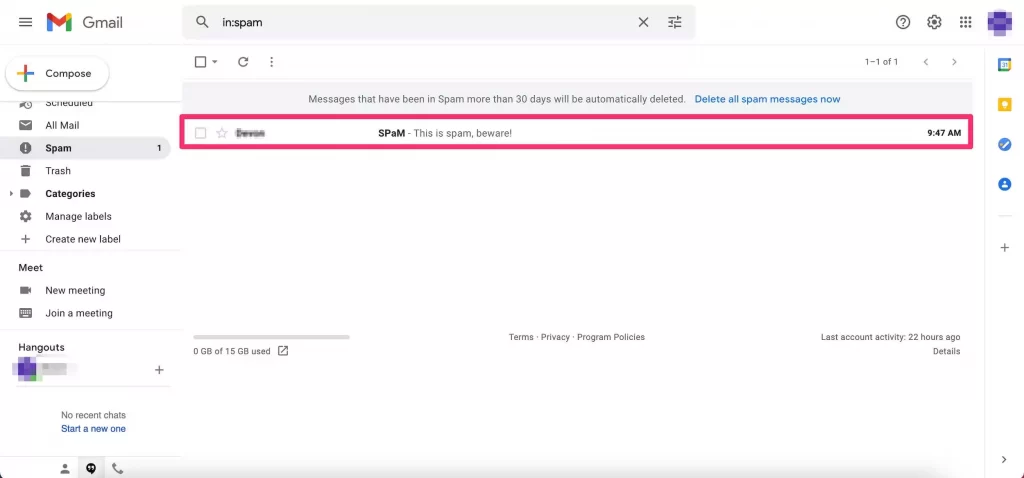Open the More options three-dot menu
The height and width of the screenshot is (478, 1024).
pos(271,62)
